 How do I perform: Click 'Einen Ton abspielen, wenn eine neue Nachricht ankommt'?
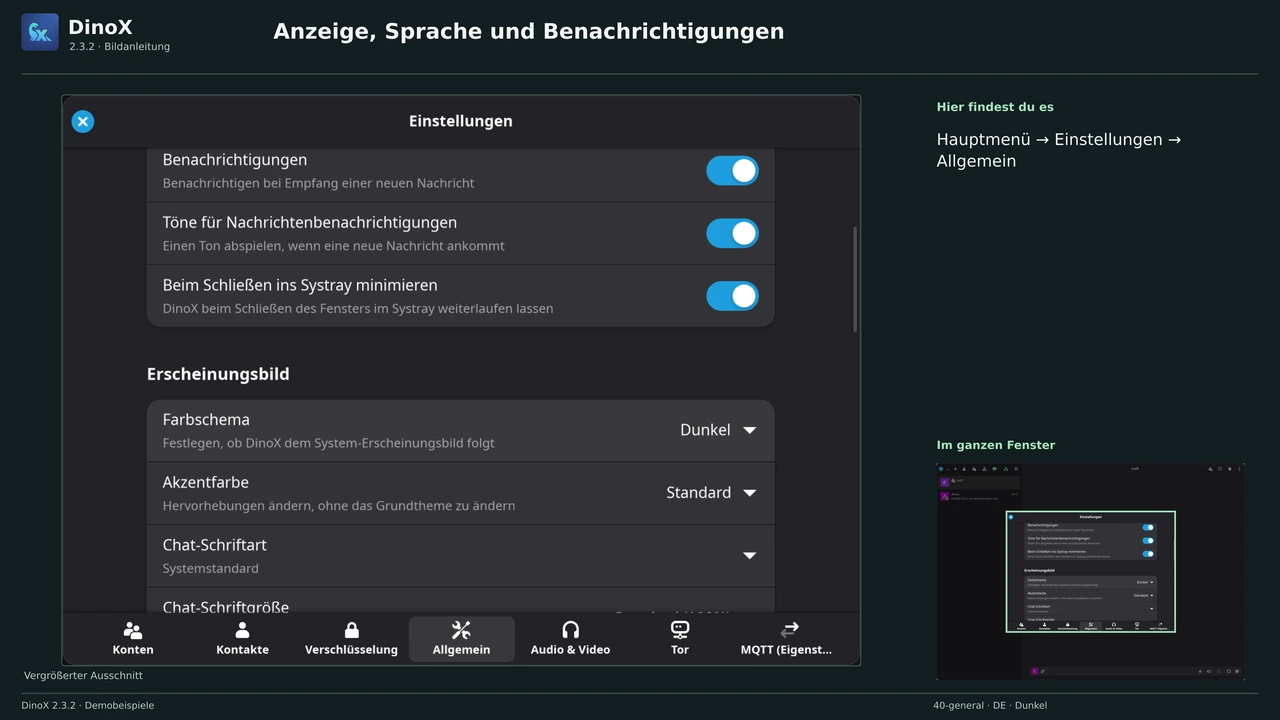(333, 246)
